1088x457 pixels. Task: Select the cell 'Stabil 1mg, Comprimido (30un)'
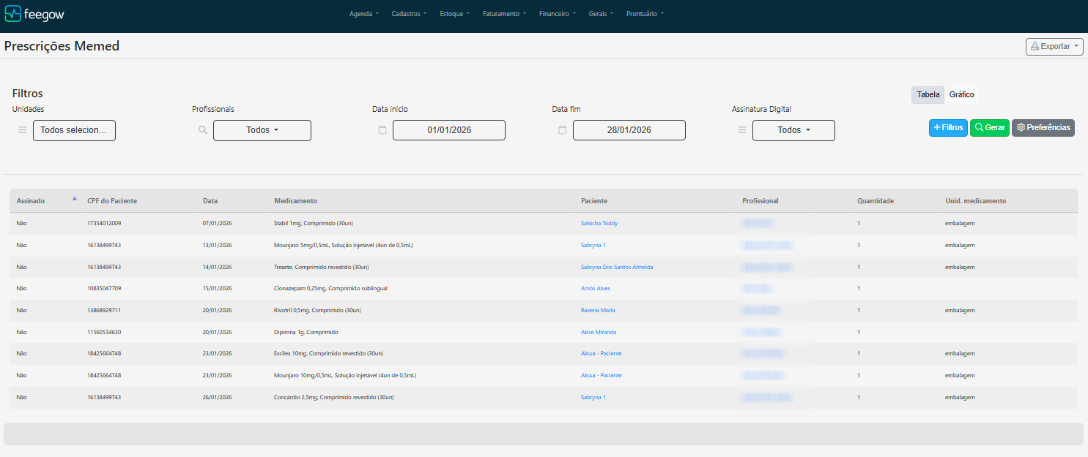point(315,223)
